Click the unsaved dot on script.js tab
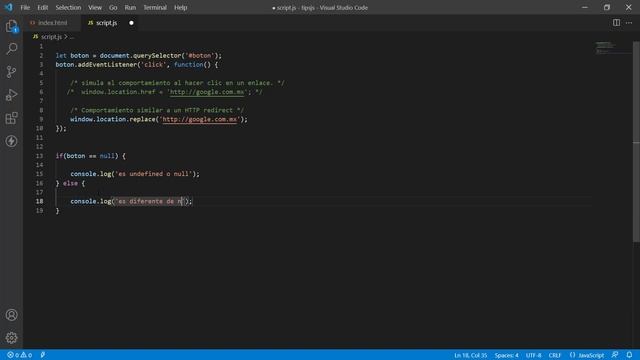The height and width of the screenshot is (360, 640). click(131, 23)
